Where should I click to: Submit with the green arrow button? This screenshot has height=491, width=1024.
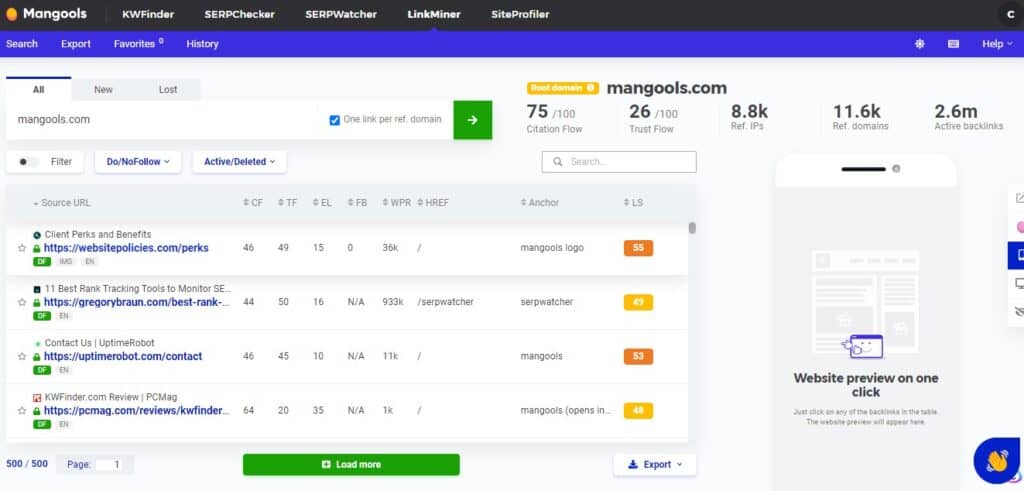[x=473, y=119]
